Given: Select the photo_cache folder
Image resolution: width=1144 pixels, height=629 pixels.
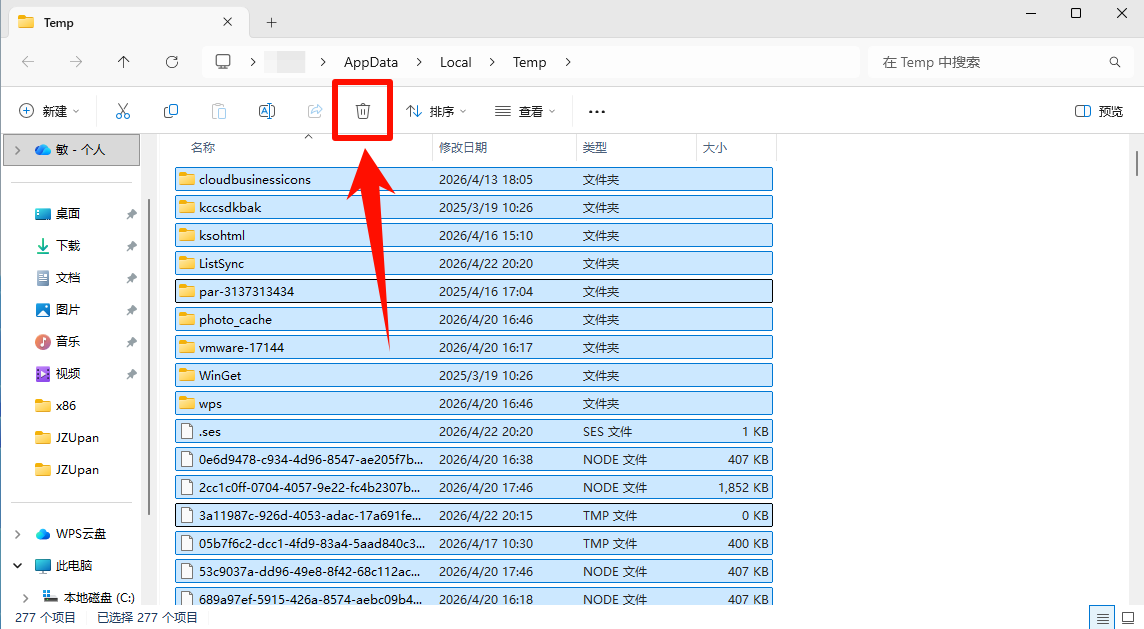Looking at the screenshot, I should 474,320.
